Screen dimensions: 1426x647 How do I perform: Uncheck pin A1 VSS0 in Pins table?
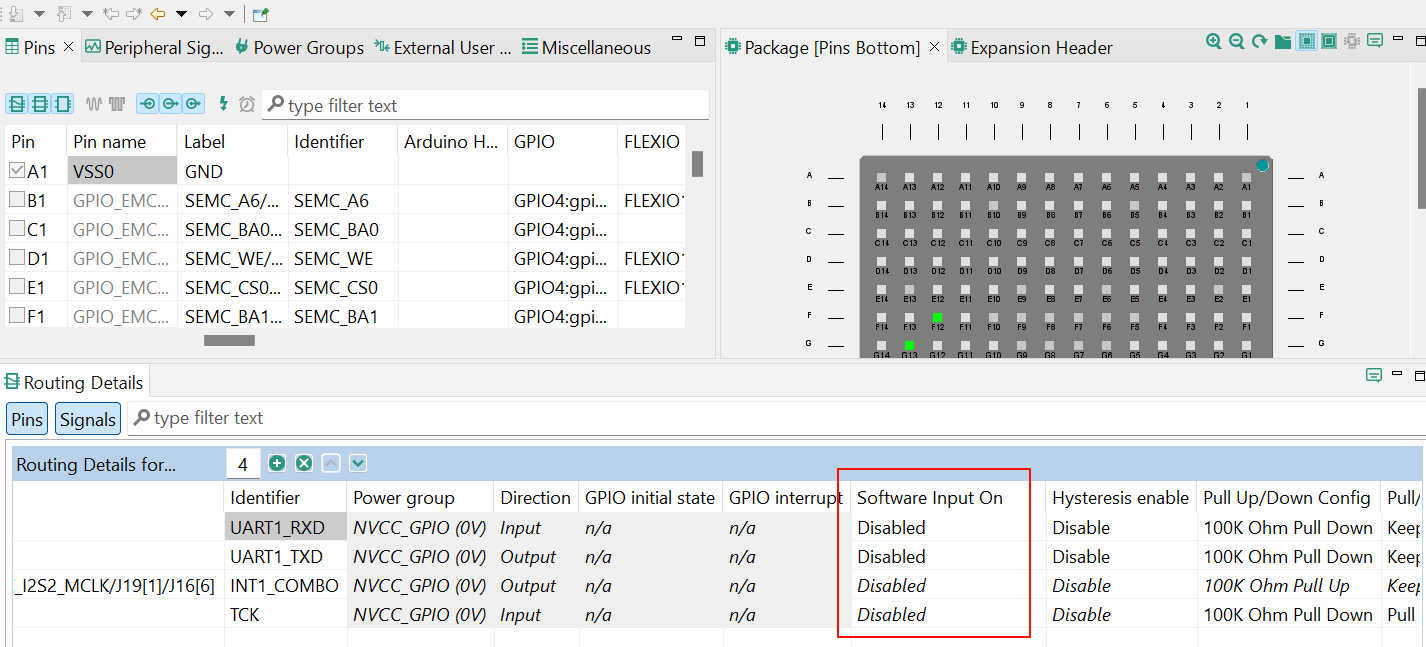[16, 170]
